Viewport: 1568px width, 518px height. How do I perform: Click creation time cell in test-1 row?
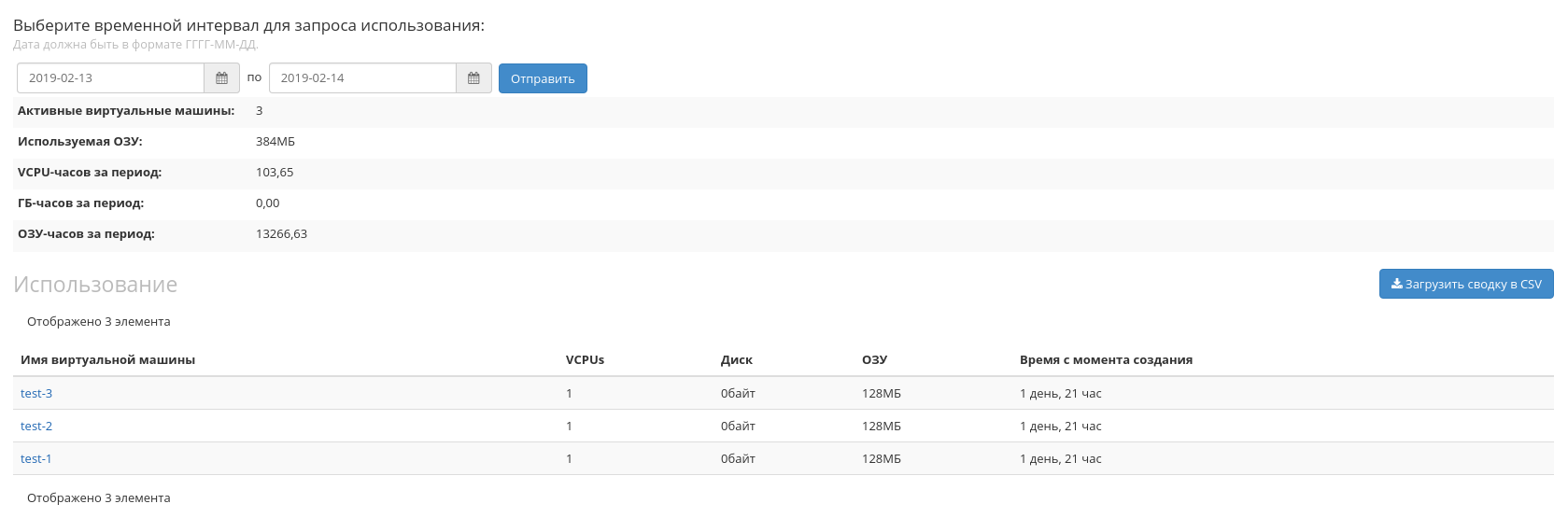click(1060, 459)
